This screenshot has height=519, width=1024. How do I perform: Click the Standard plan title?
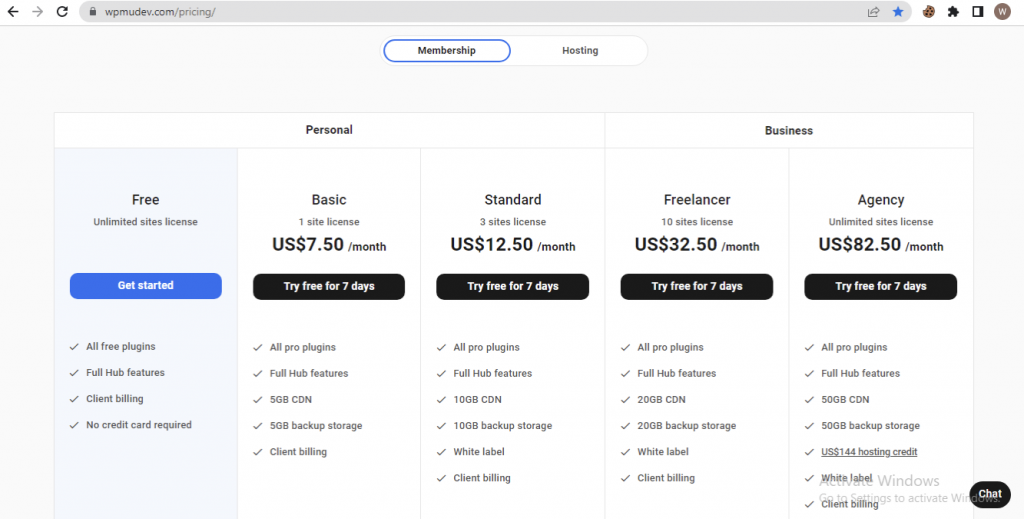point(513,200)
